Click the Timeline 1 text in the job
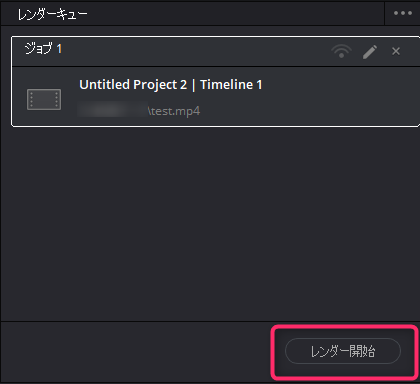Viewport: 420px width, 384px height. [x=231, y=85]
